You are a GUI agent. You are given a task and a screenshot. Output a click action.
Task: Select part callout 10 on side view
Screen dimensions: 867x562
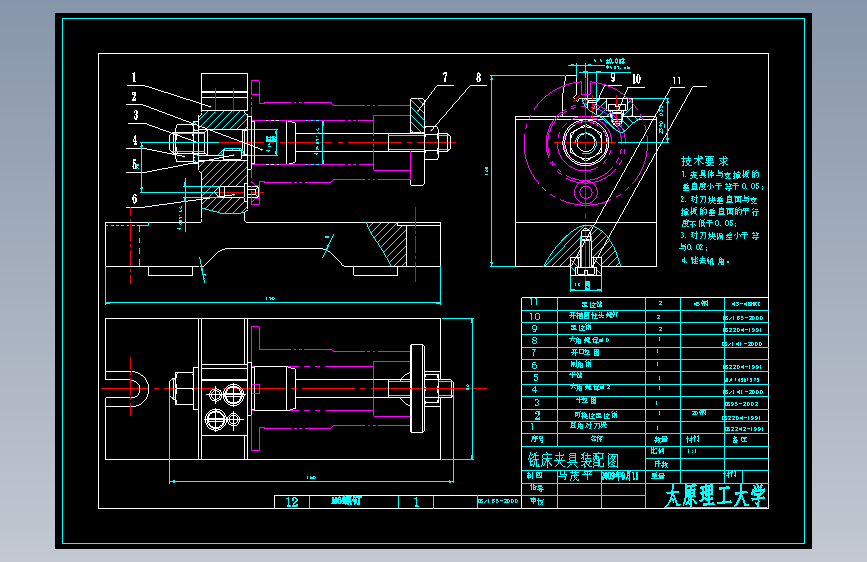(636, 79)
